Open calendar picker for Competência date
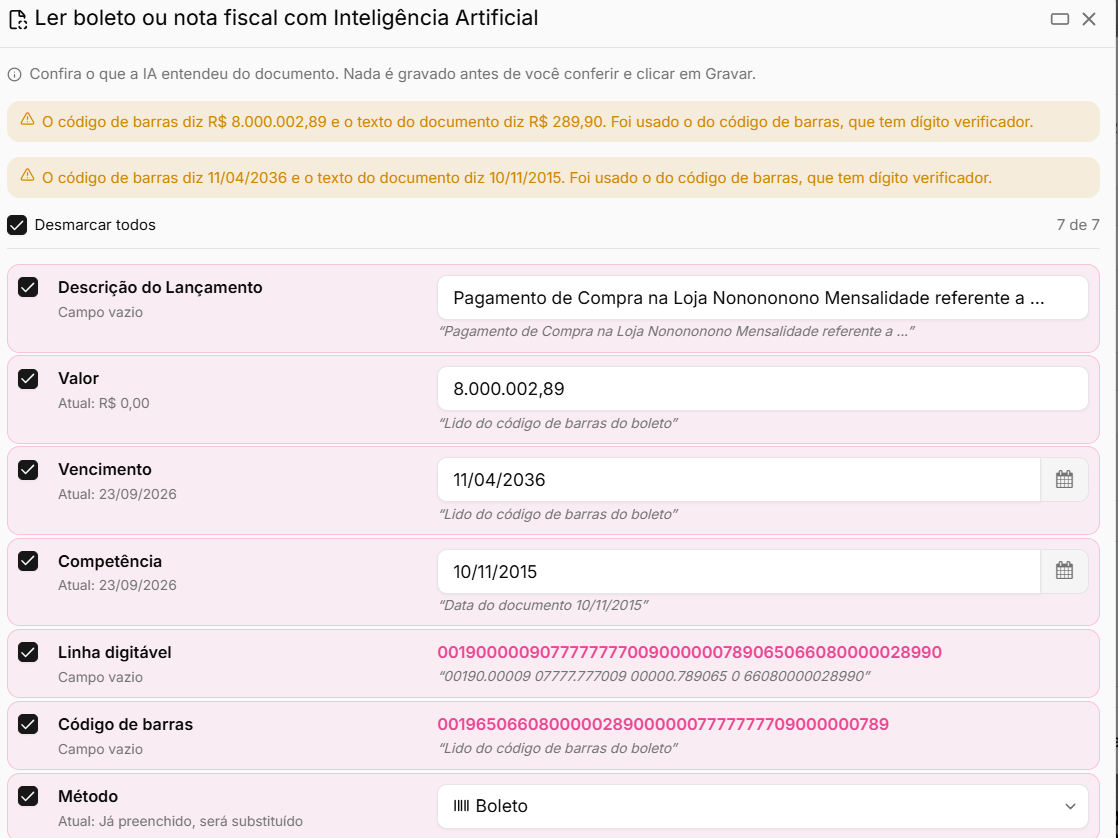Viewport: 1118px width, 838px height. tap(1064, 571)
